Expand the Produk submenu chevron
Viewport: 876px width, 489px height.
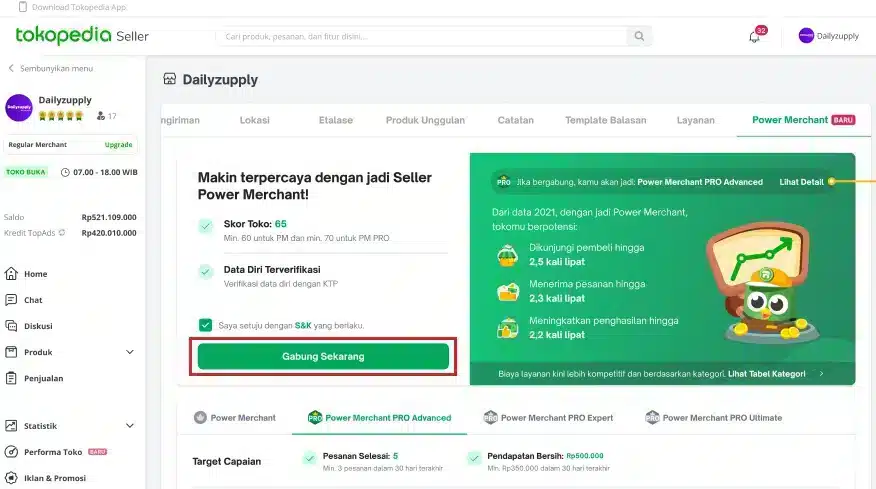click(x=130, y=352)
